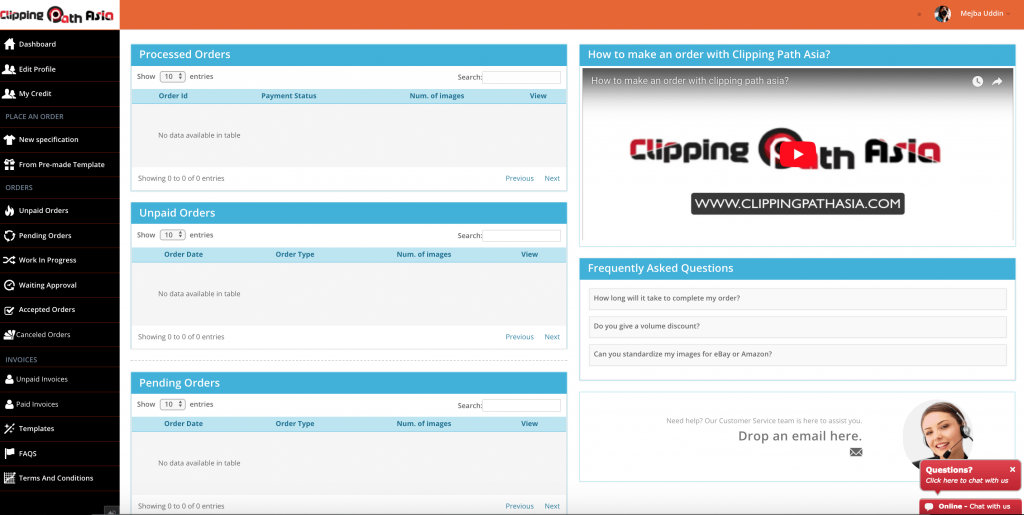Sort Unpaid Orders by Order Type

(295, 255)
